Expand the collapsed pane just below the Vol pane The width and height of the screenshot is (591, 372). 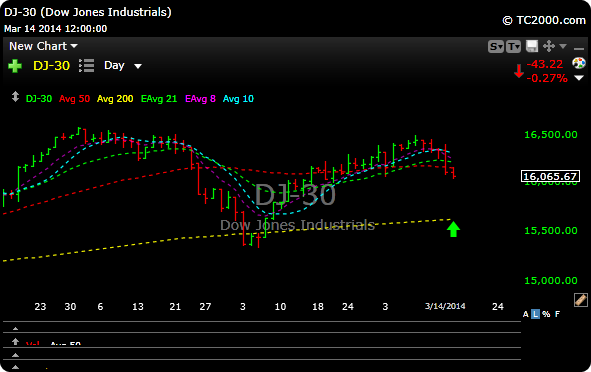point(15,355)
